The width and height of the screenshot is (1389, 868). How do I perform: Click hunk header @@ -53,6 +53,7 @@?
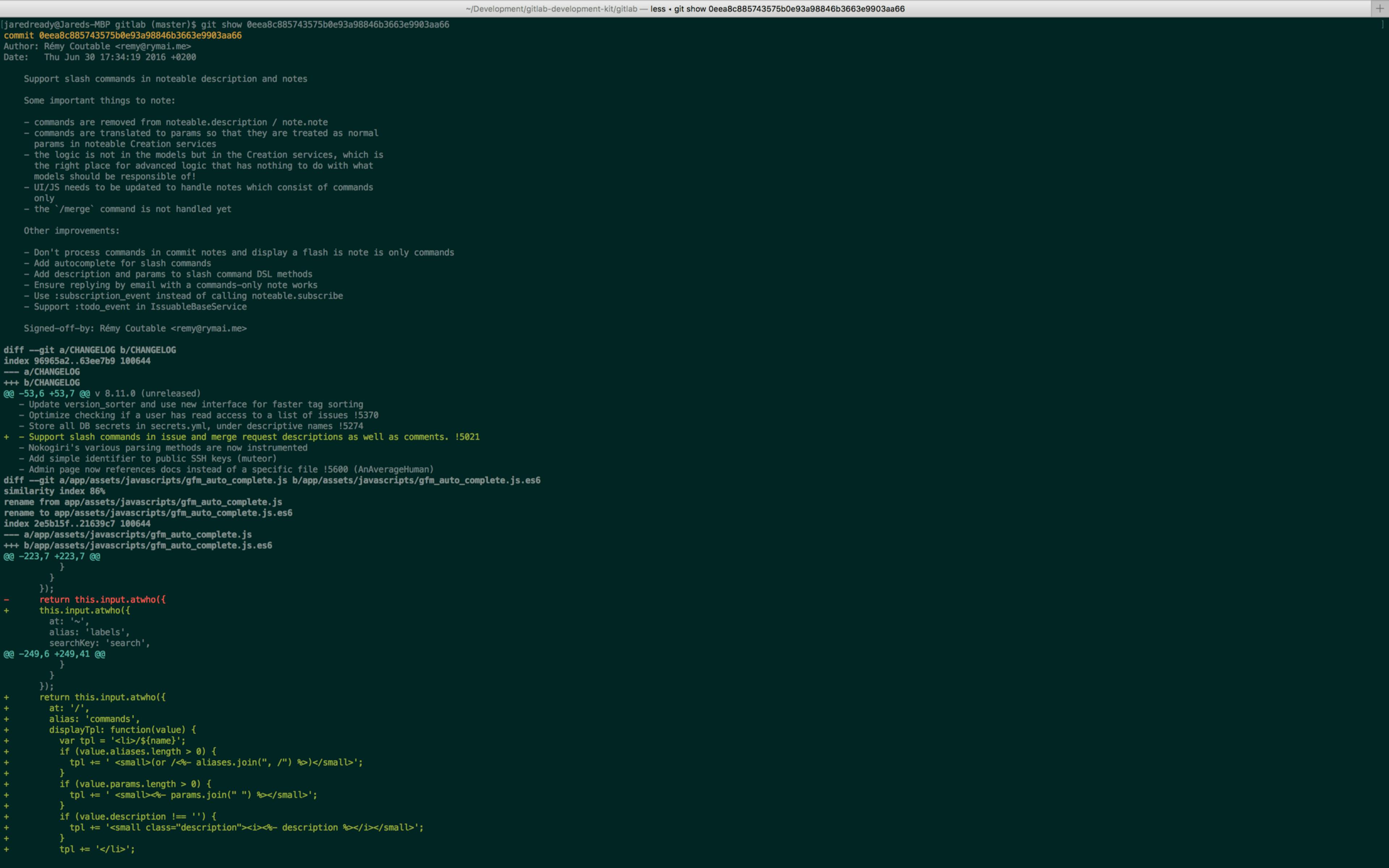47,394
